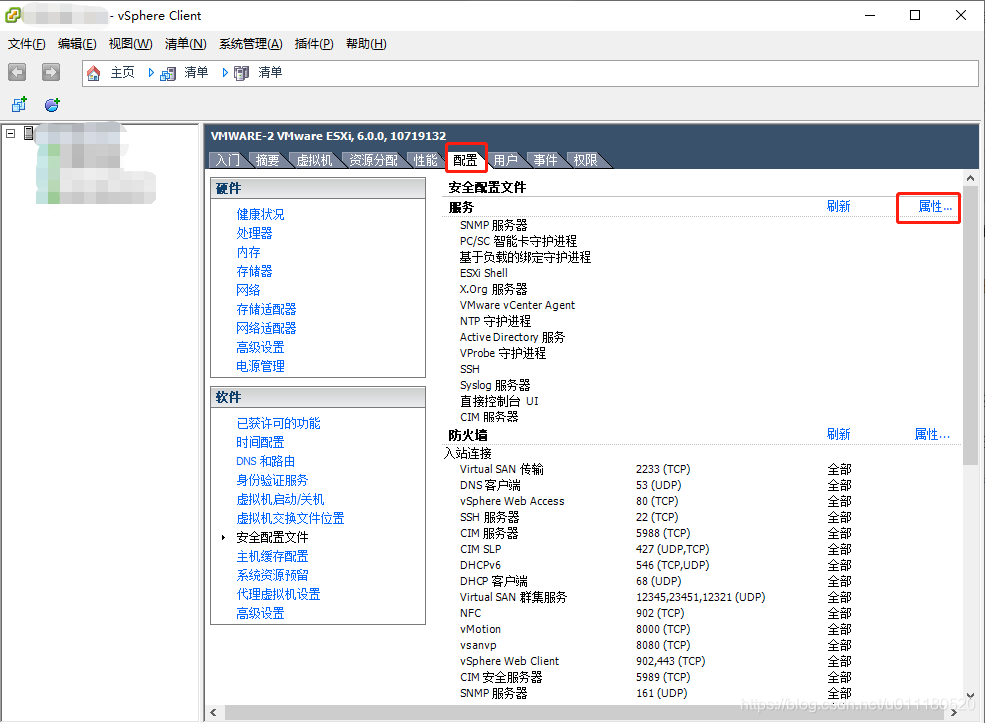Viewport: 985px width, 723px height.
Task: Switch to the 用户 tab
Action: 506,160
